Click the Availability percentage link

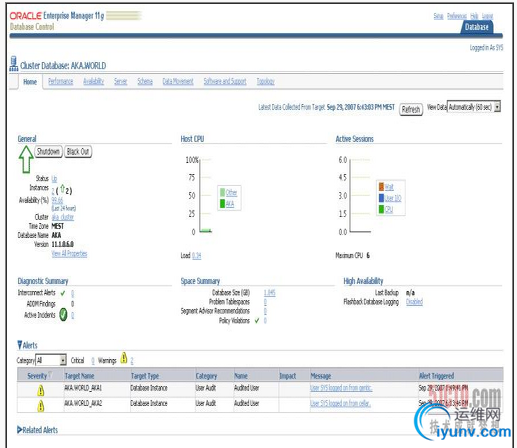(57, 200)
